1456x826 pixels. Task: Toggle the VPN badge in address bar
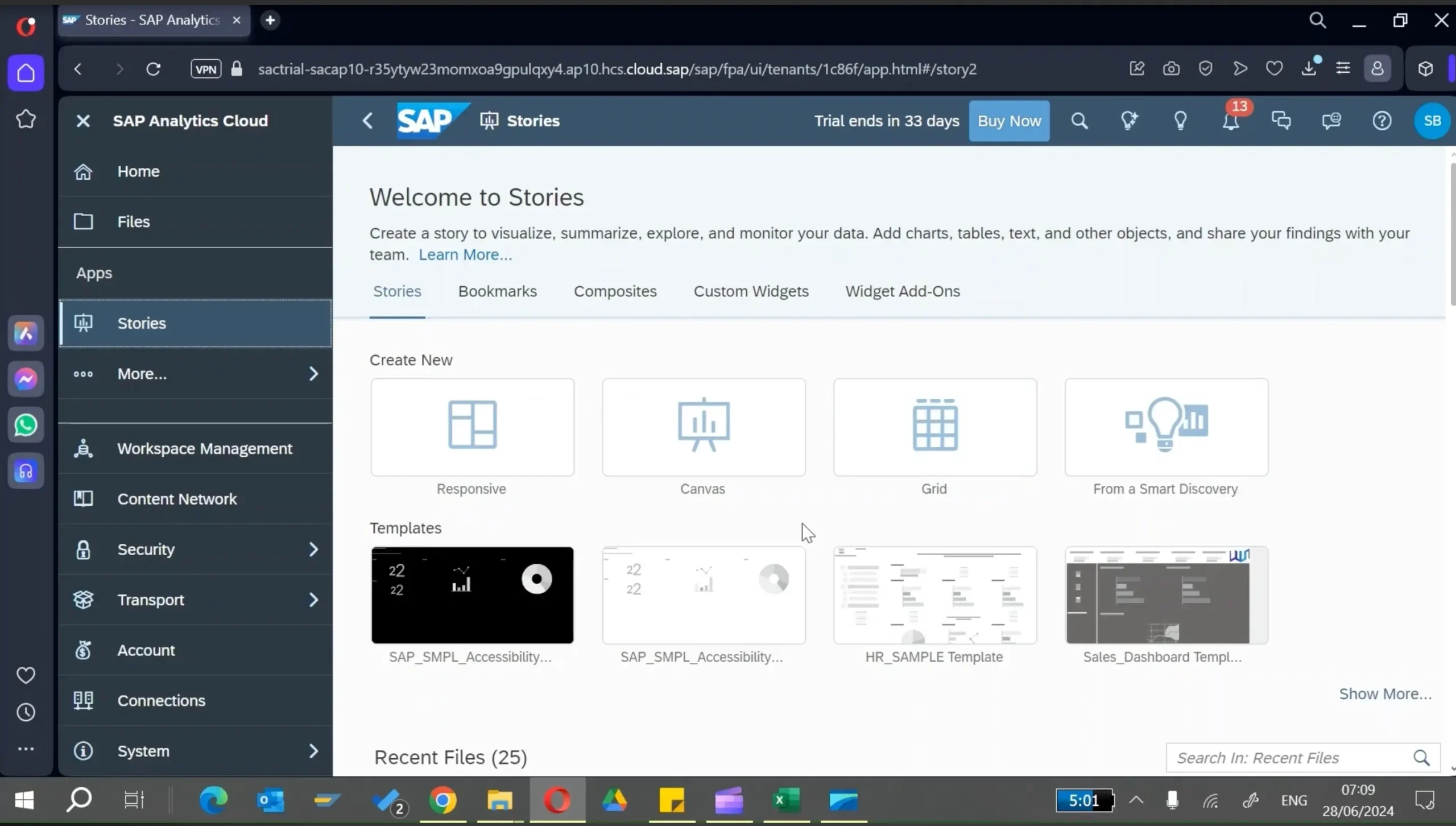(x=205, y=69)
